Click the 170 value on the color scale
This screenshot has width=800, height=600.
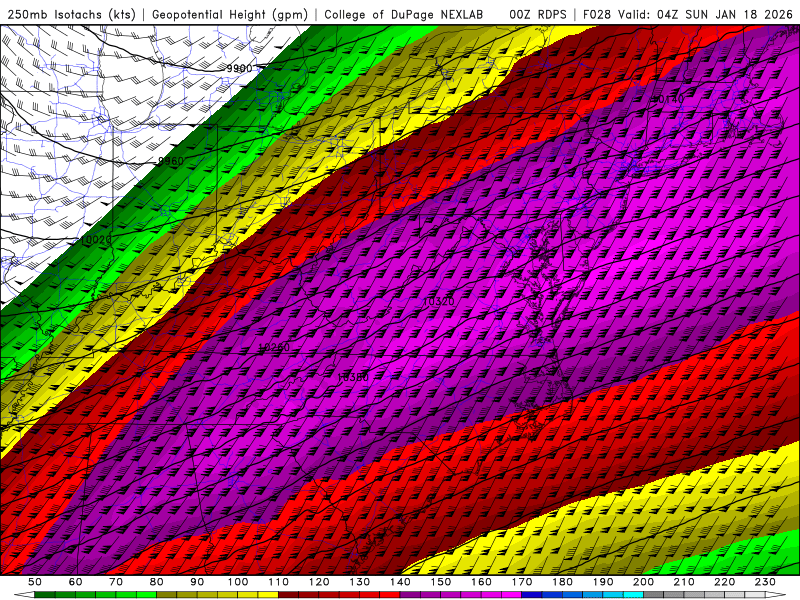[522, 582]
